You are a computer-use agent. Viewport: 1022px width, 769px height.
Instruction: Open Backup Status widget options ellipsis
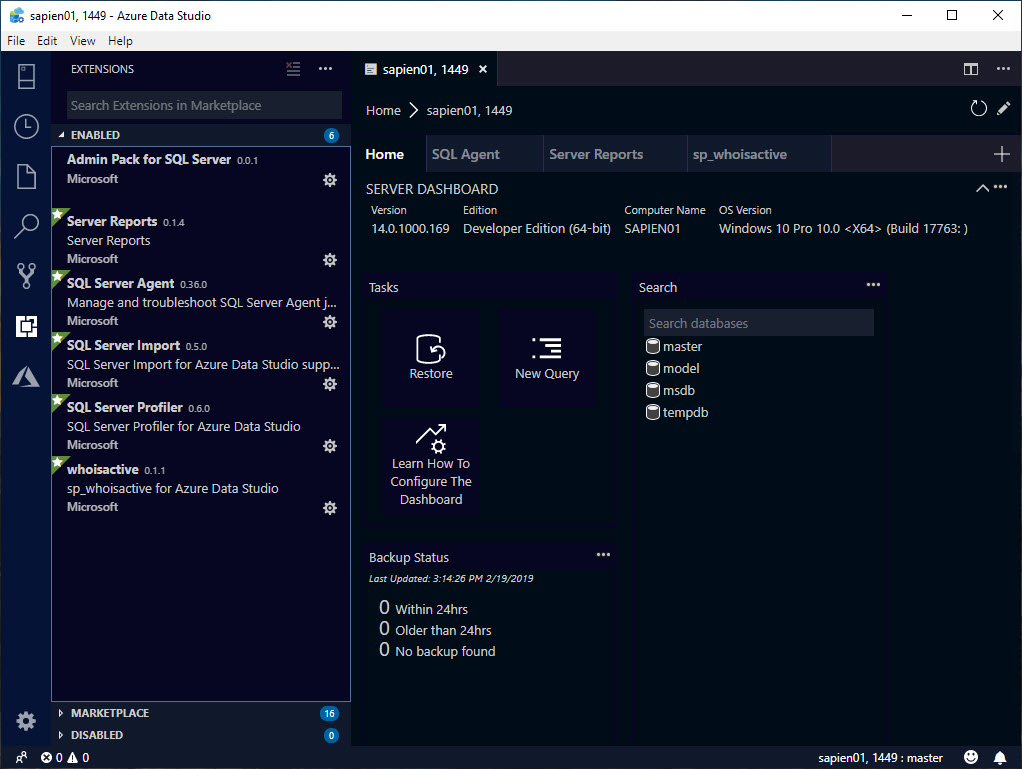pos(604,555)
